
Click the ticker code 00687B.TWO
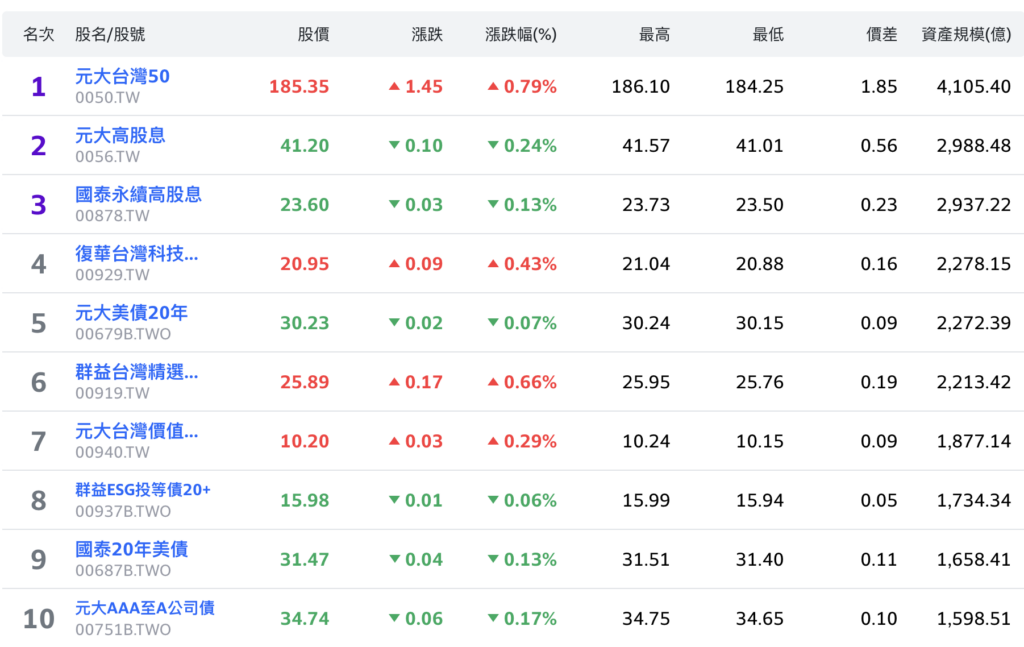coord(123,571)
